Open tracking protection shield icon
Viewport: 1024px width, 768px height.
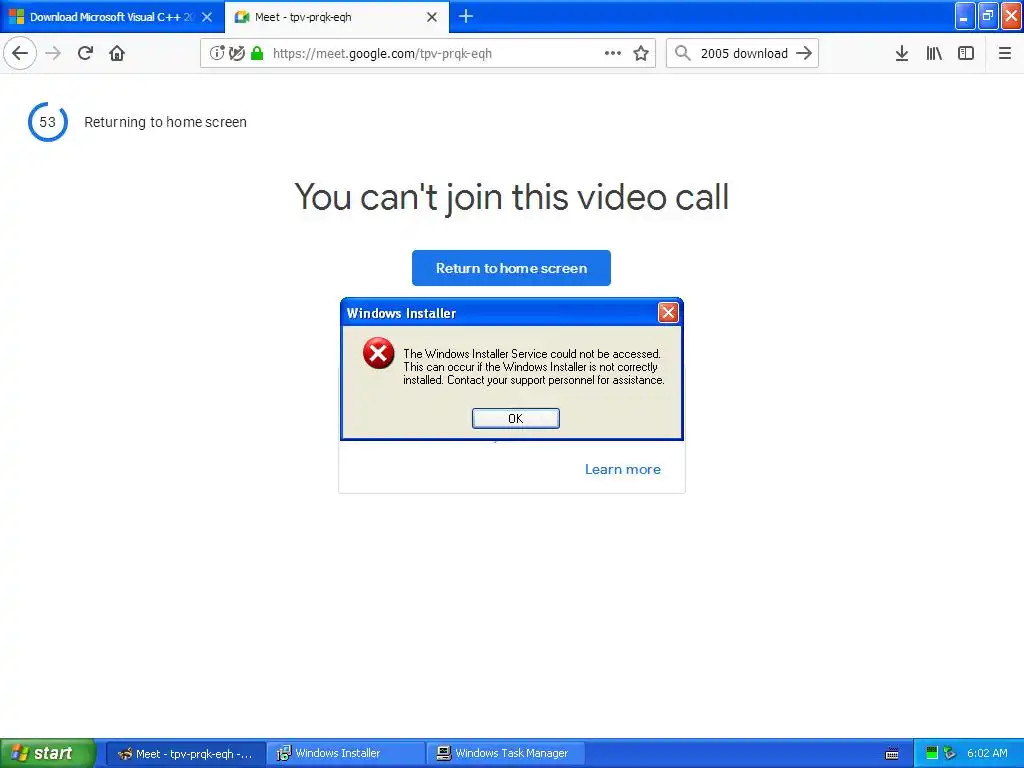coord(237,53)
